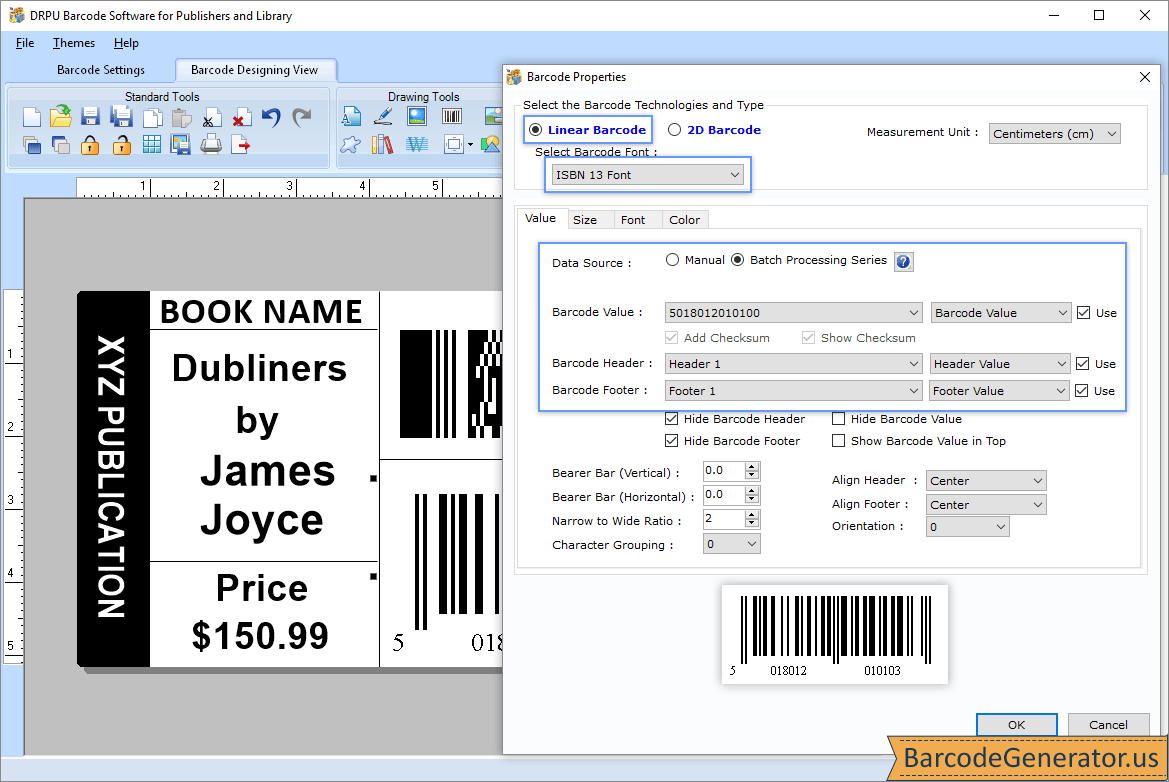Uncheck Hide Barcode Header
The width and height of the screenshot is (1169, 782).
672,419
